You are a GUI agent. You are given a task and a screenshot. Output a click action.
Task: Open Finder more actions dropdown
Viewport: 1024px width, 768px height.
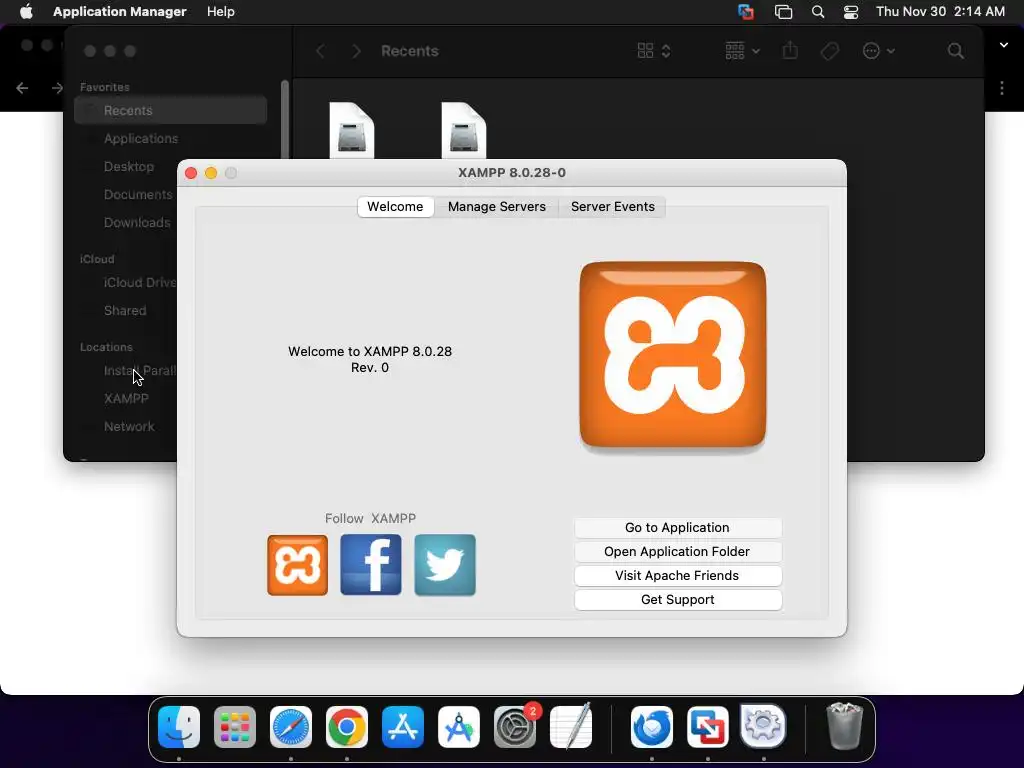pos(878,51)
